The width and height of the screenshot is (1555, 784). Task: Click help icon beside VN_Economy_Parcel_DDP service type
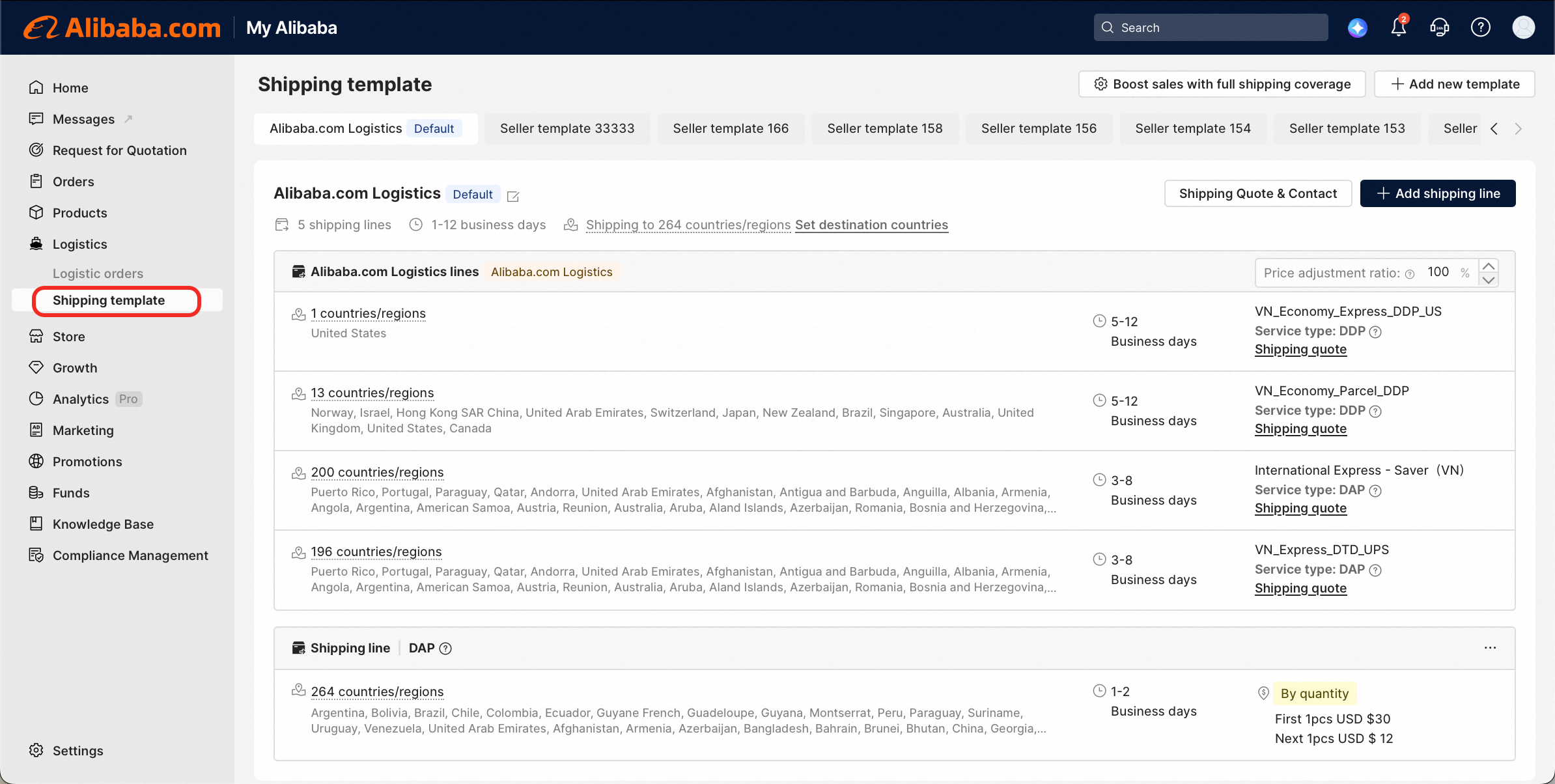click(x=1375, y=412)
